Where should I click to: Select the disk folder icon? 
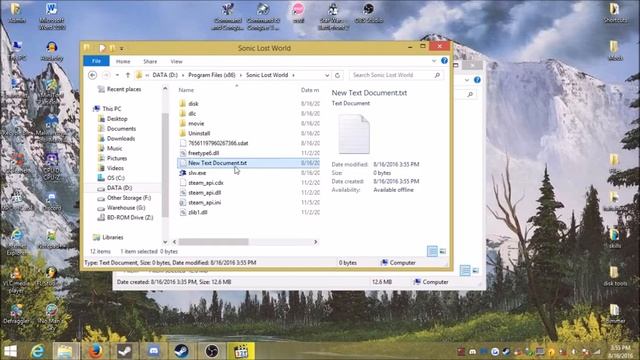pos(183,104)
